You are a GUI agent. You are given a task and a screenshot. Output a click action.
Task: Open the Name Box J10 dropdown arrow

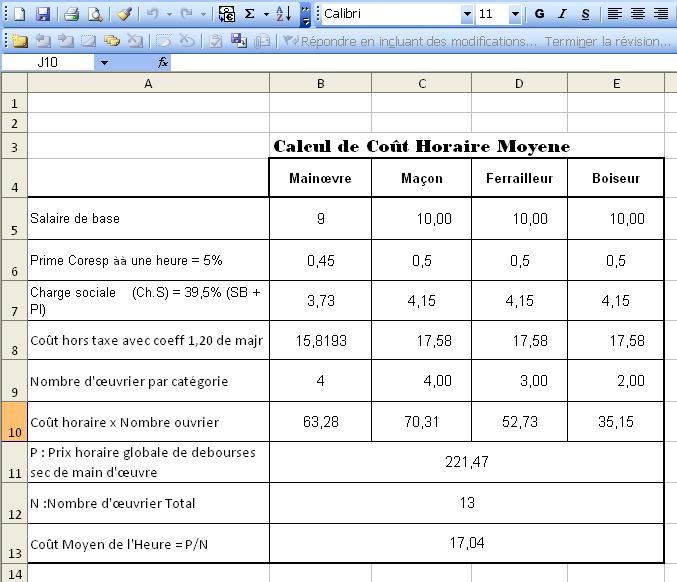click(104, 63)
